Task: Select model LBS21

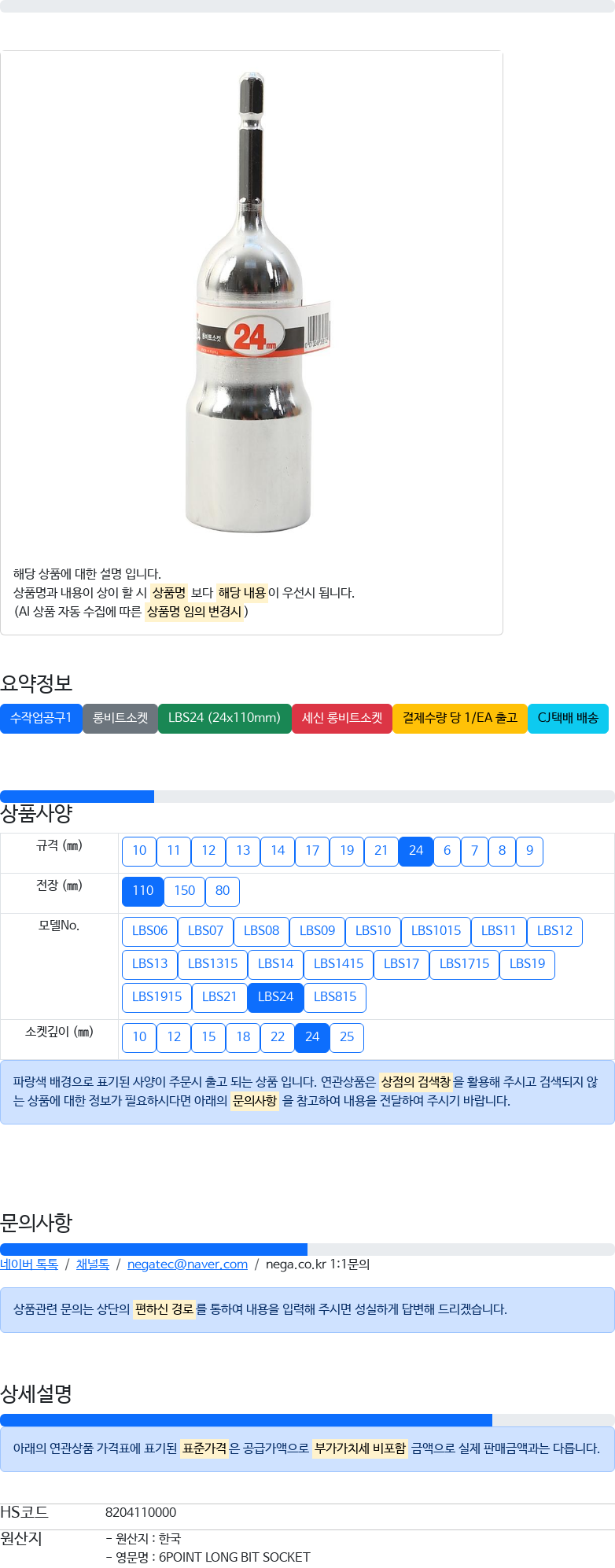Action: [219, 997]
